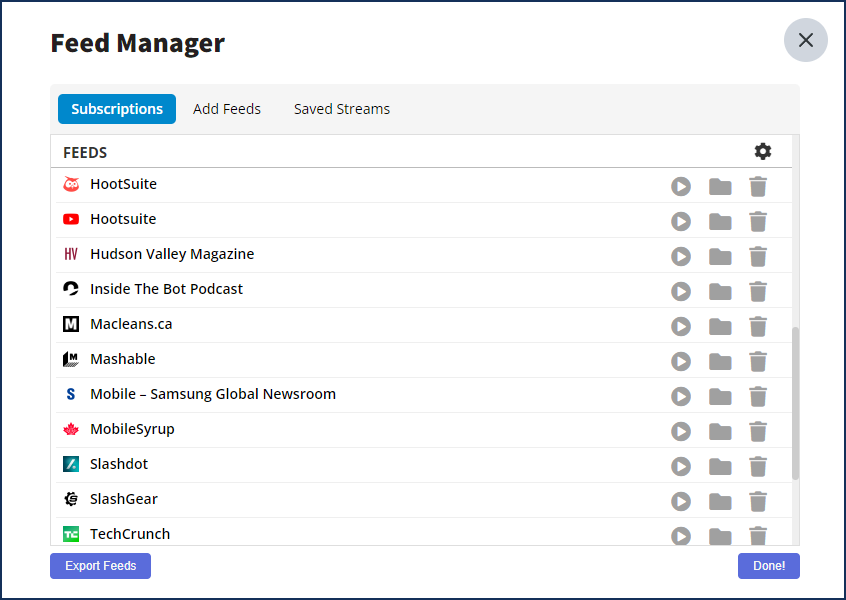Click the Done! button
The image size is (846, 600).
tap(768, 565)
